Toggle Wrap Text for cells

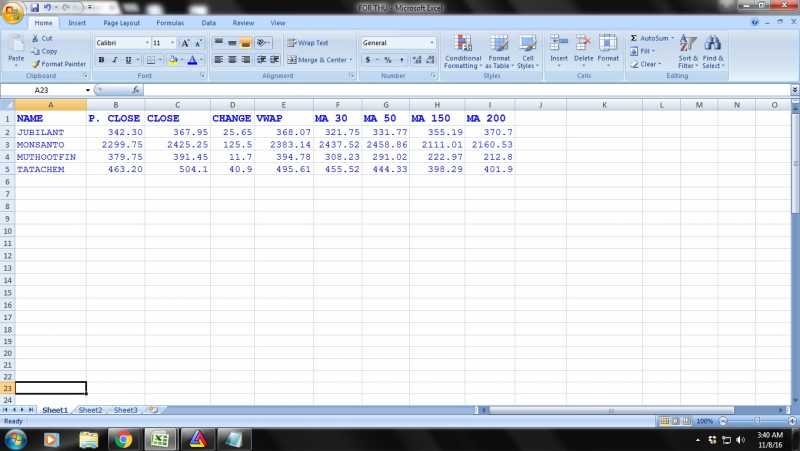coord(307,43)
